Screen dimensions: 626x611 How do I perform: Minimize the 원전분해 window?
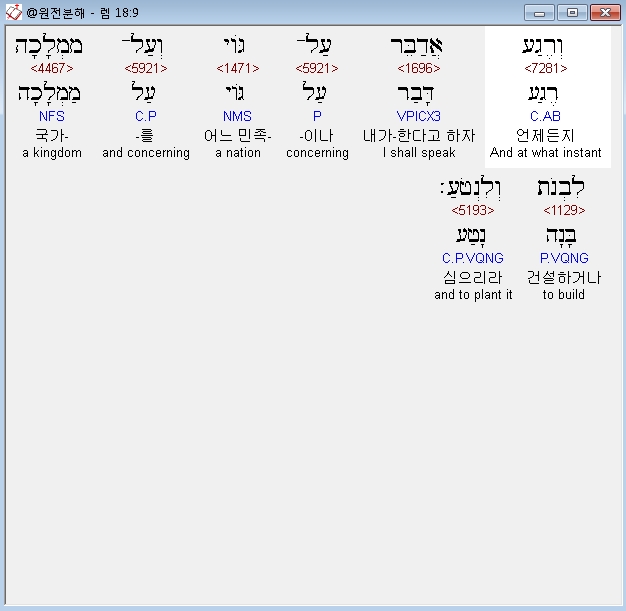539,13
